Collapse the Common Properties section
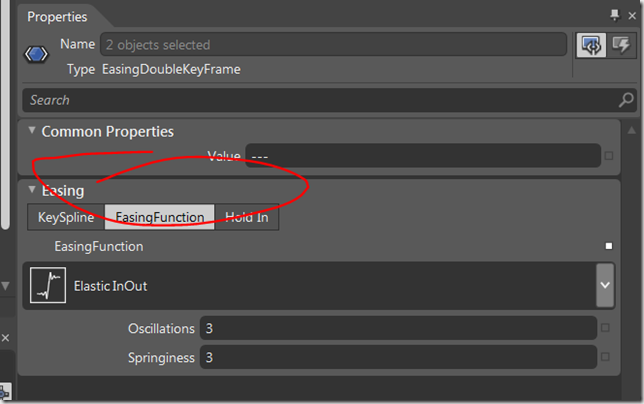The image size is (644, 404). pyautogui.click(x=32, y=130)
